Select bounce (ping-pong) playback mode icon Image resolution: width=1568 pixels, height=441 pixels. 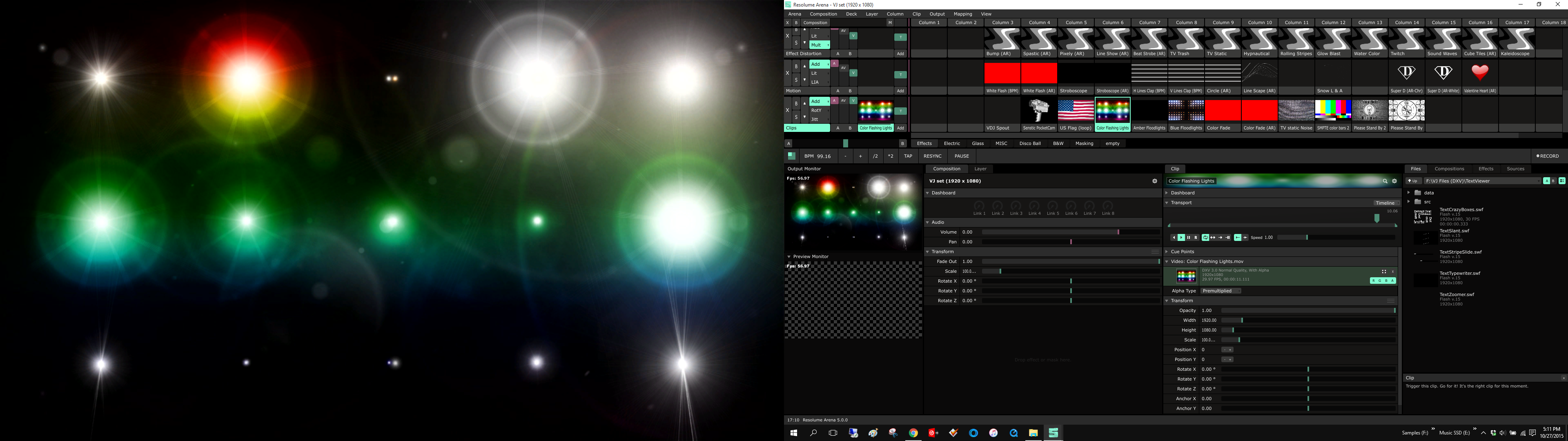click(1213, 238)
